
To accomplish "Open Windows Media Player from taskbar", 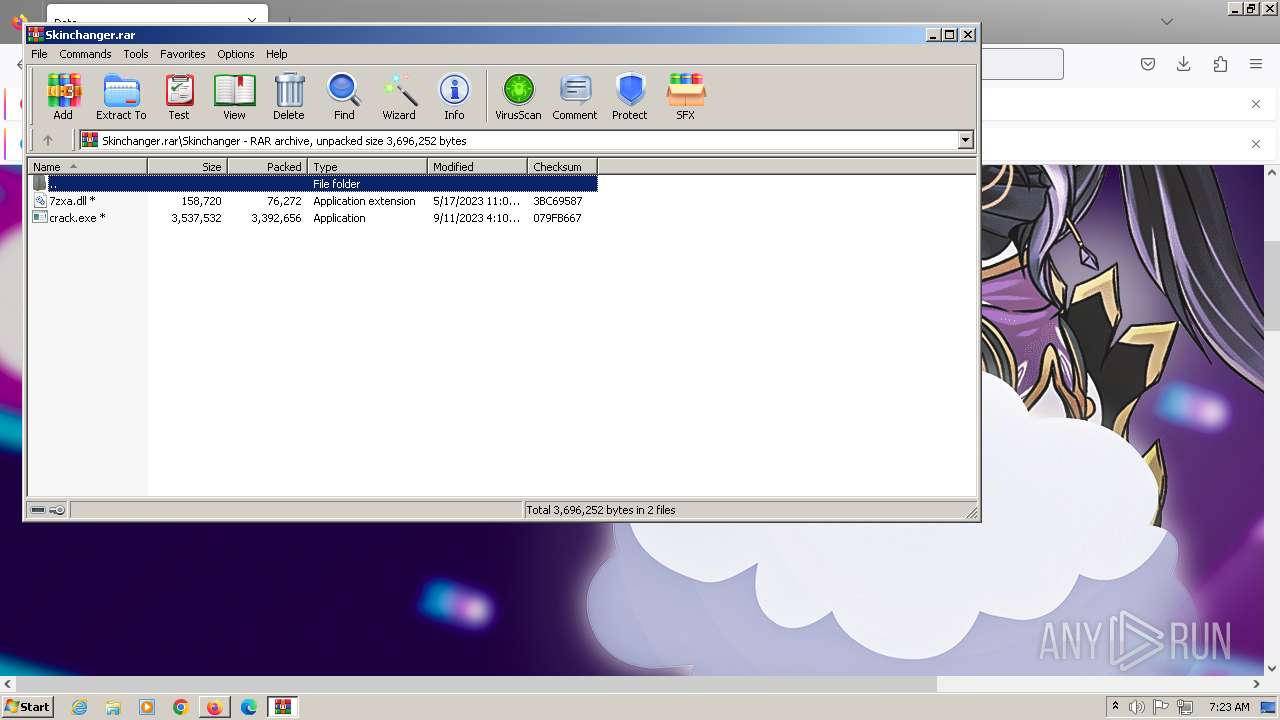I will pyautogui.click(x=147, y=707).
